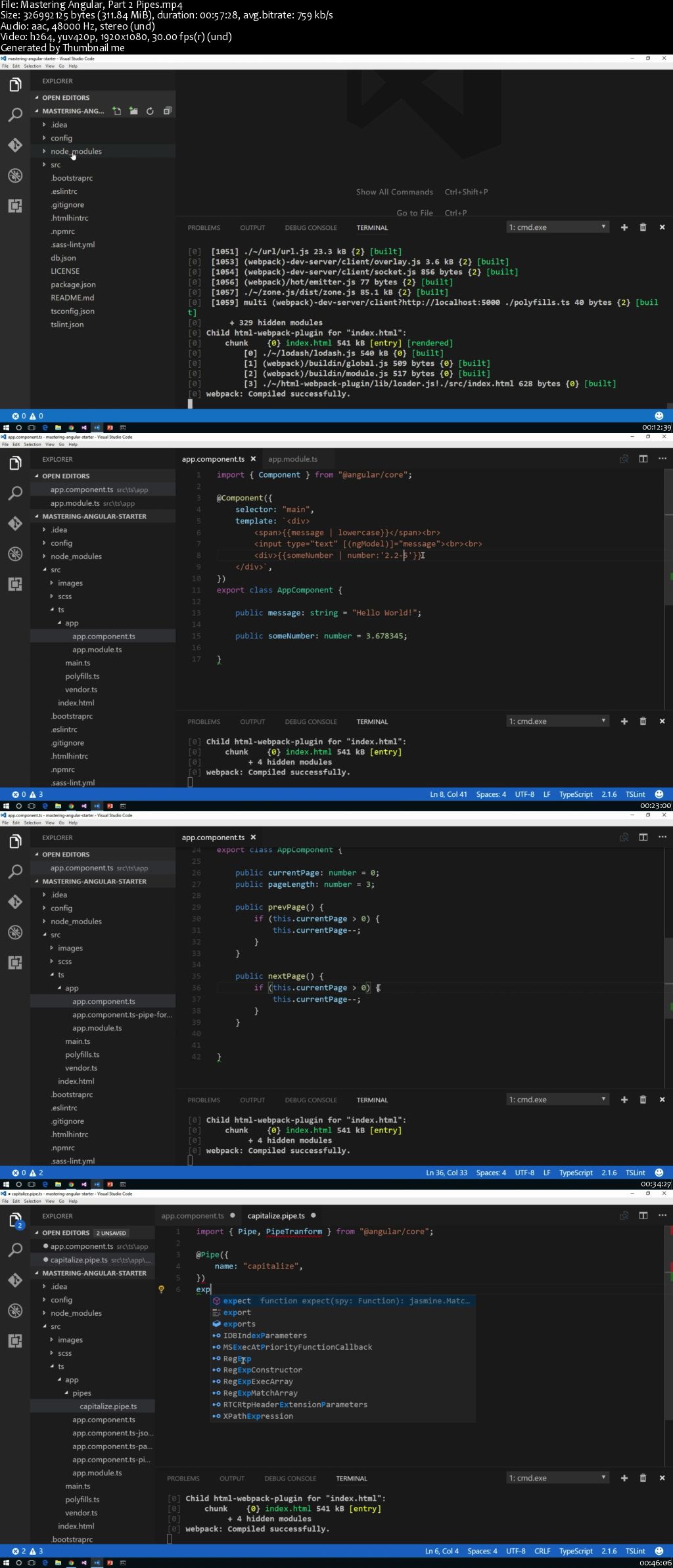Open package.json in the 00:12:39 explorer
The height and width of the screenshot is (1568, 673).
(73, 284)
